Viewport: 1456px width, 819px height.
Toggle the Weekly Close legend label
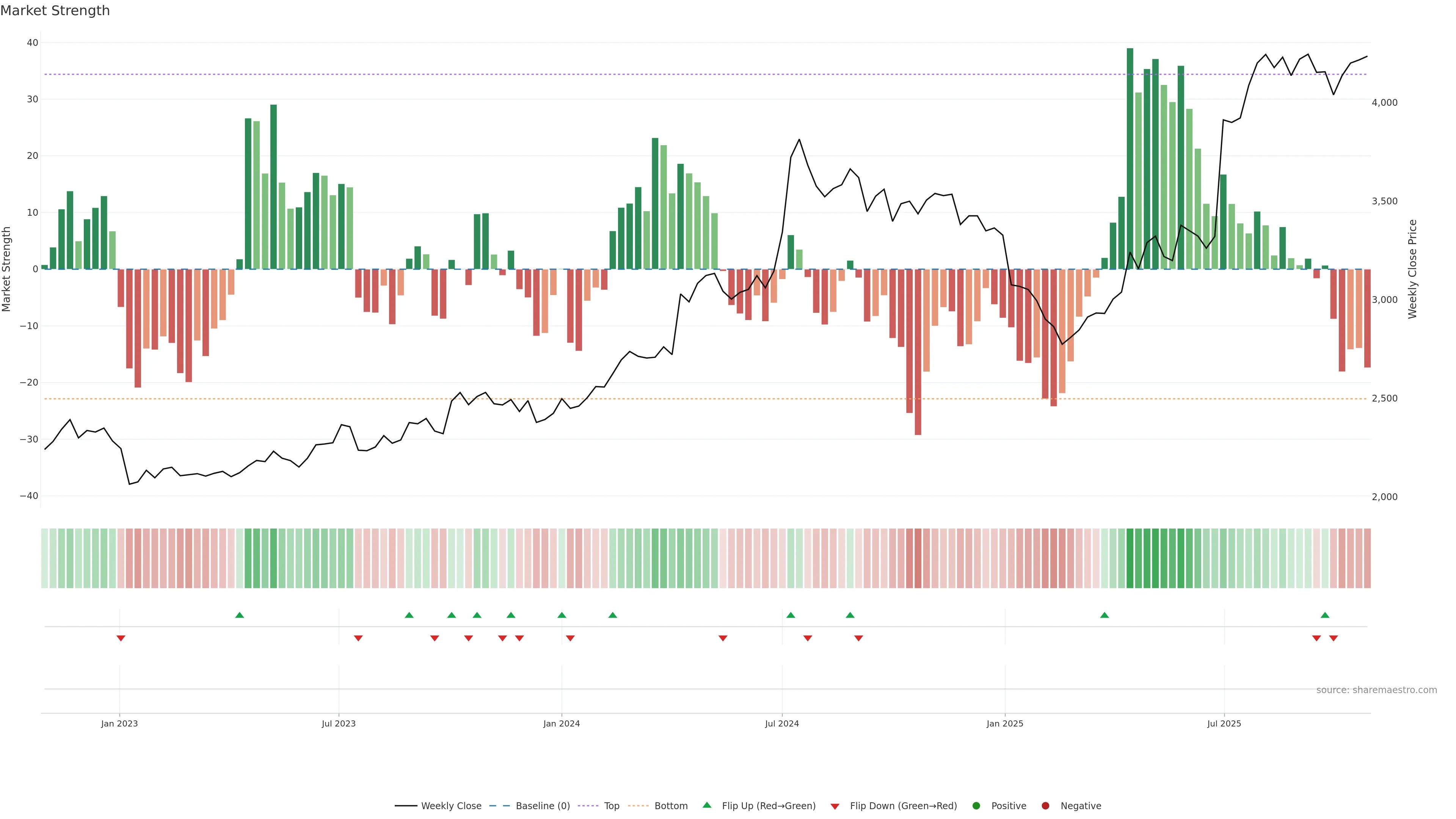tap(451, 805)
